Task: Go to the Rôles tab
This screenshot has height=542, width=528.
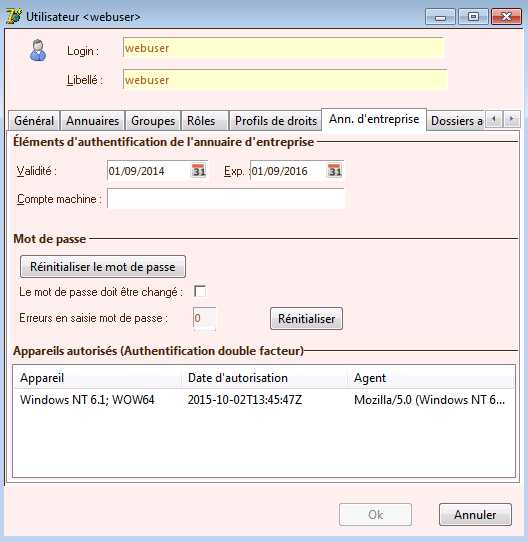Action: tap(205, 121)
